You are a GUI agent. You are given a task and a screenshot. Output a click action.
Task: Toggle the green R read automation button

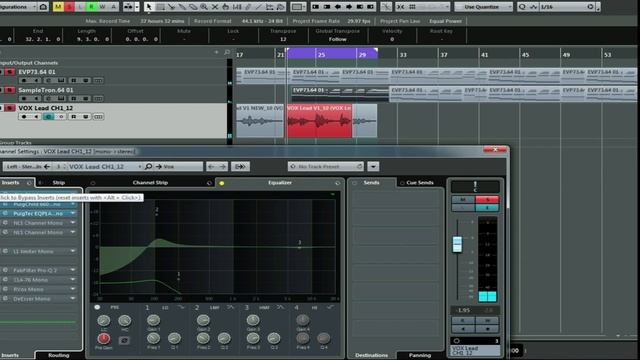click(91, 7)
